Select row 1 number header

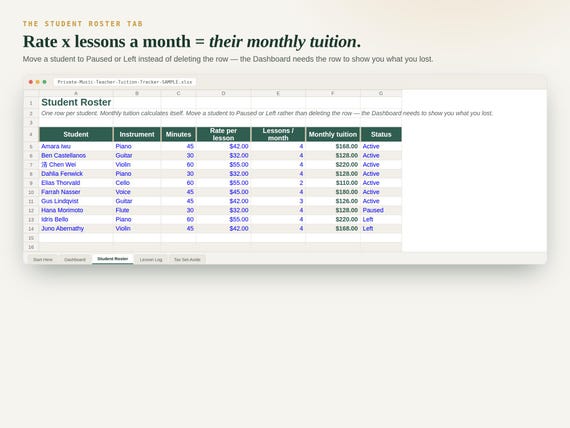click(31, 103)
